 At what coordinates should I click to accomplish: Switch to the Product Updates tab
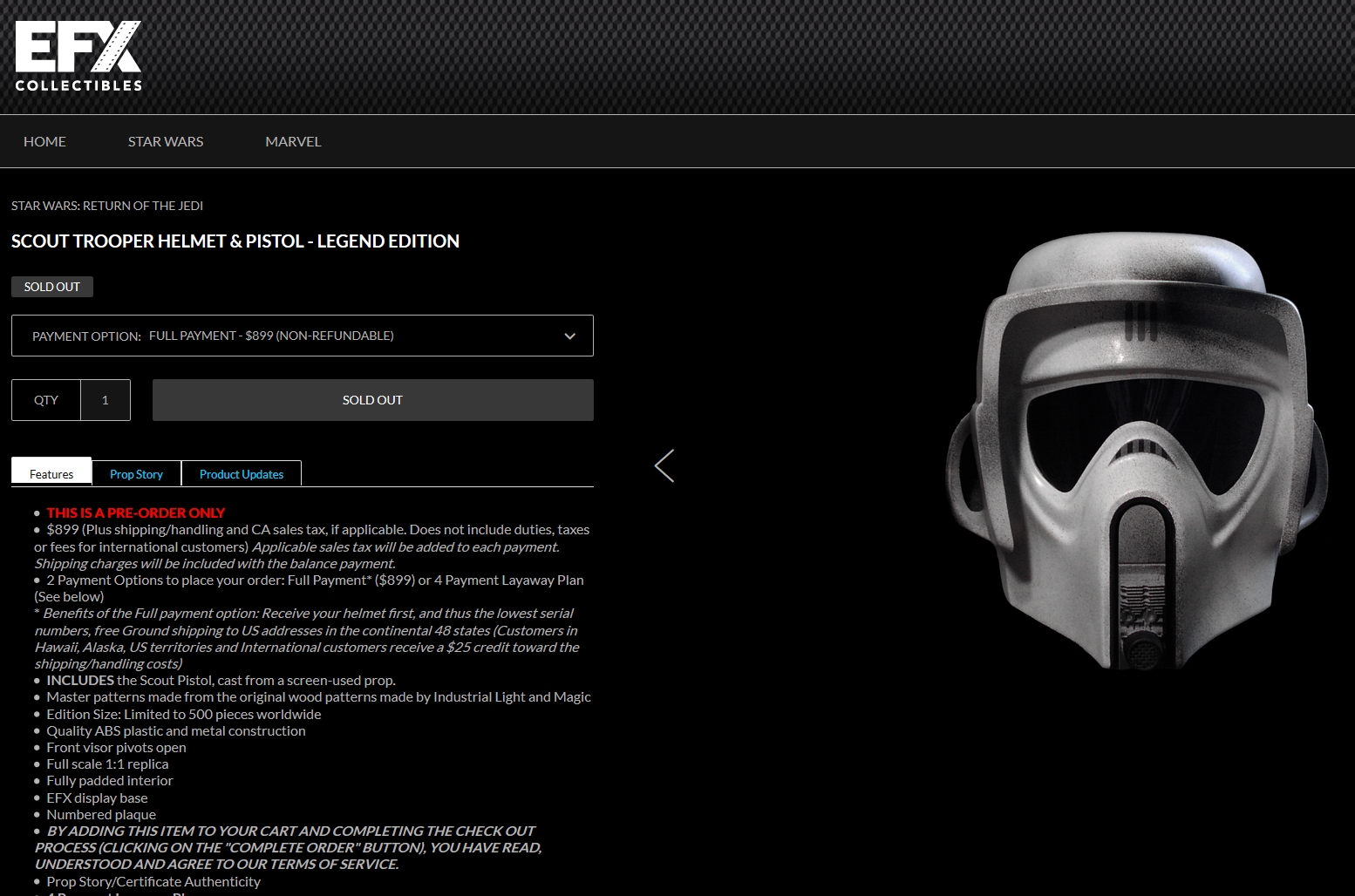(242, 473)
